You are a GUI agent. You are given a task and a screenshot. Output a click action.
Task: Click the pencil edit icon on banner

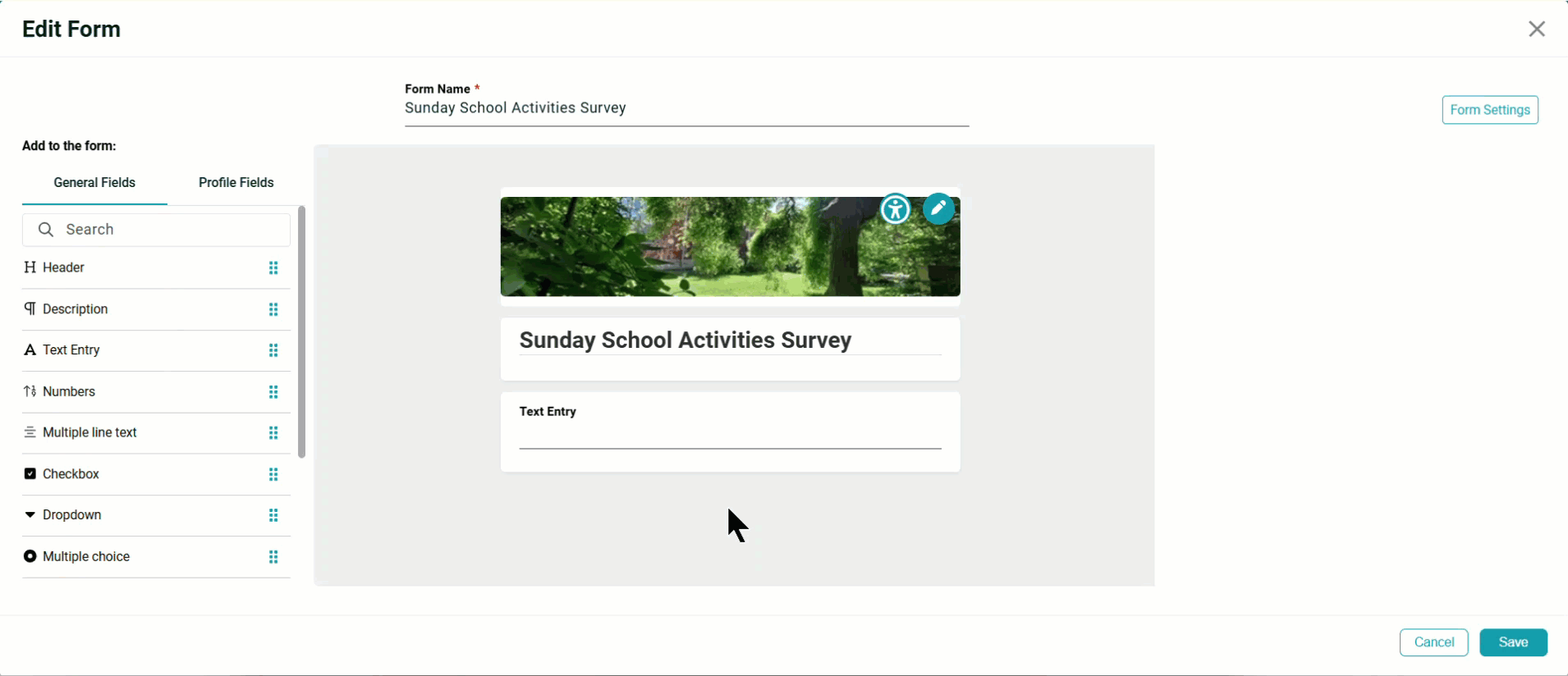coord(938,209)
